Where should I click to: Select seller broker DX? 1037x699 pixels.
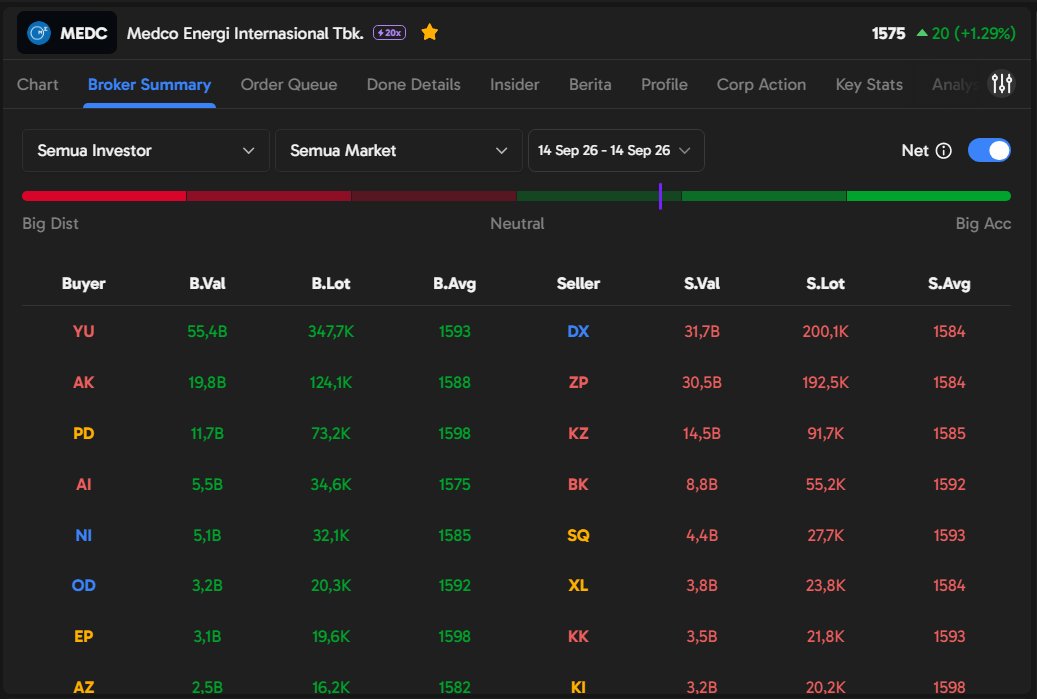click(578, 331)
